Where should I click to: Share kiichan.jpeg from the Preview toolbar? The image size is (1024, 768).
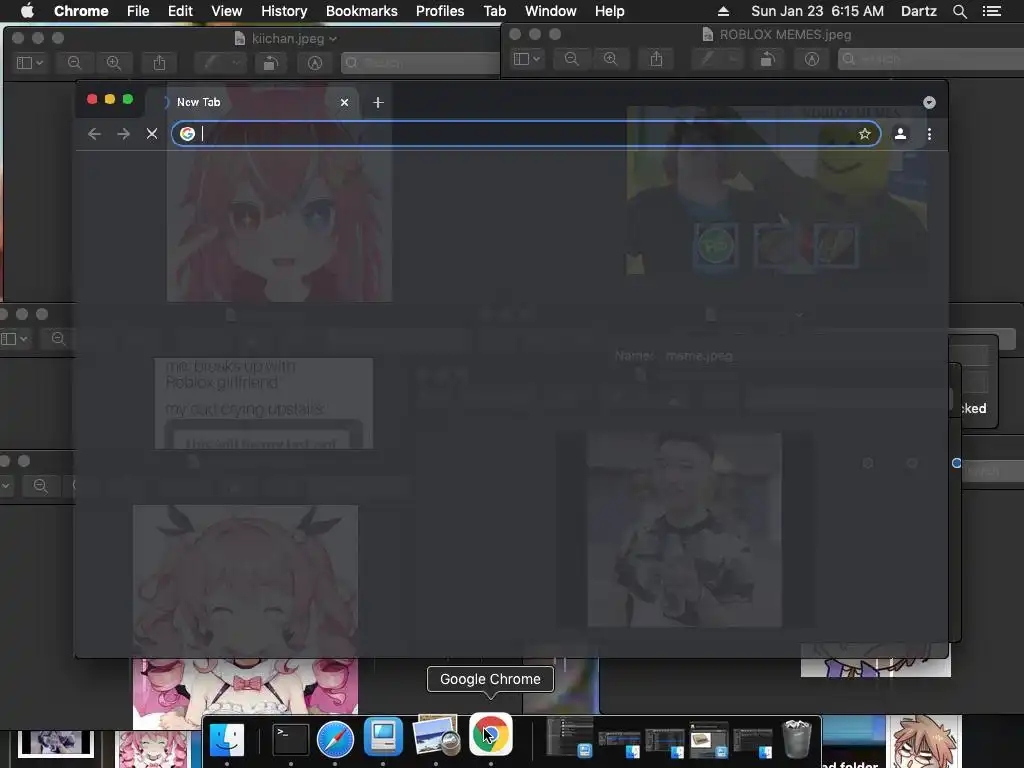(159, 63)
